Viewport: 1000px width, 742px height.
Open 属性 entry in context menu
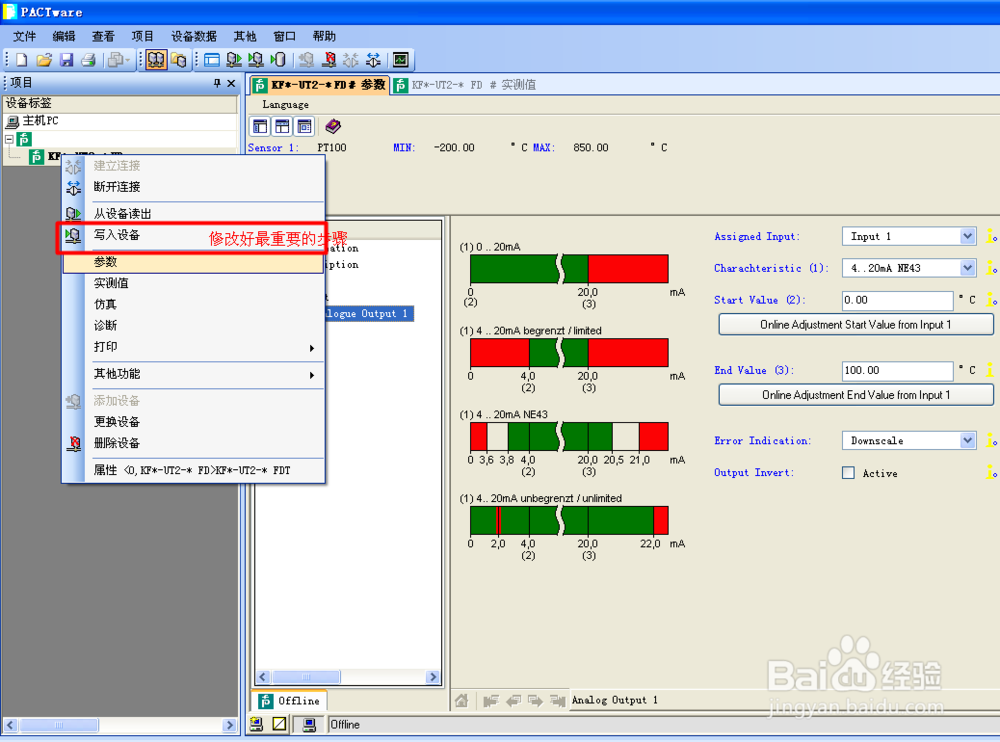[x=194, y=470]
